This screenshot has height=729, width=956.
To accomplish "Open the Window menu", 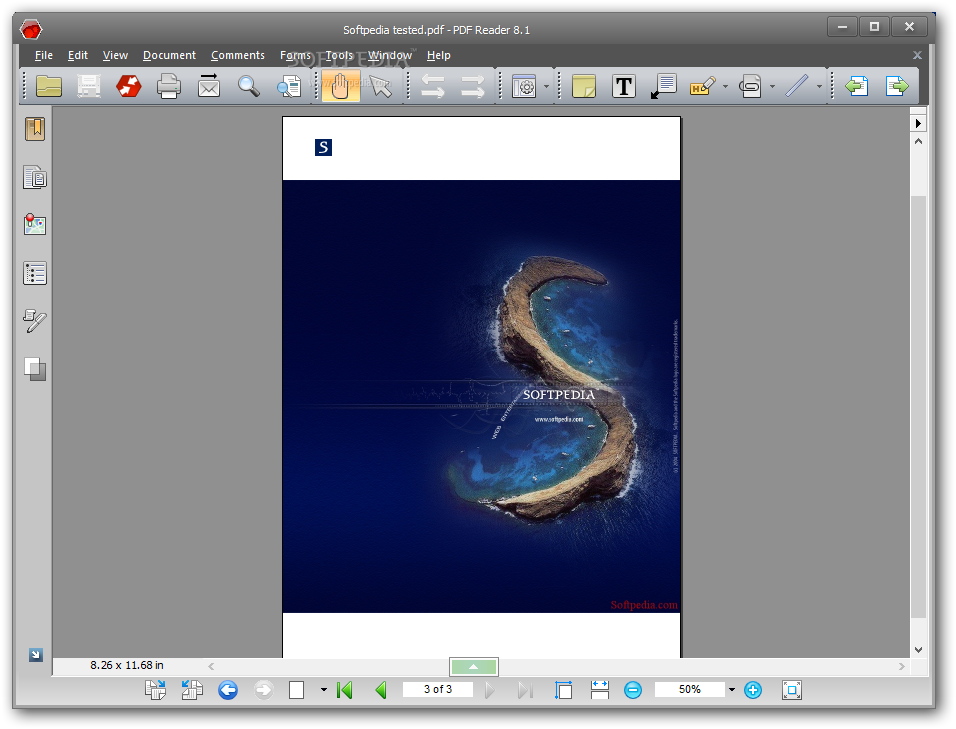I will (x=390, y=55).
